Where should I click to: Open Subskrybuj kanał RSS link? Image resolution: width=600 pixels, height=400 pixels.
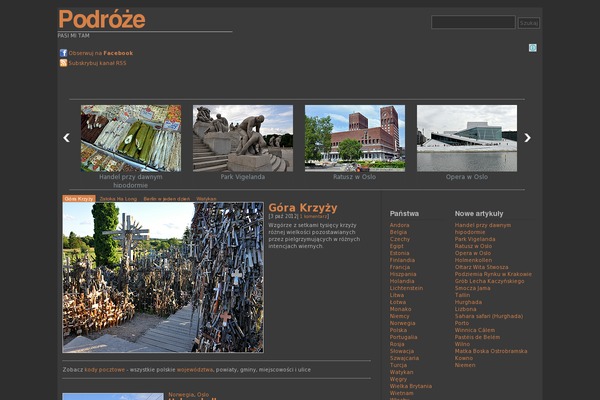click(97, 63)
